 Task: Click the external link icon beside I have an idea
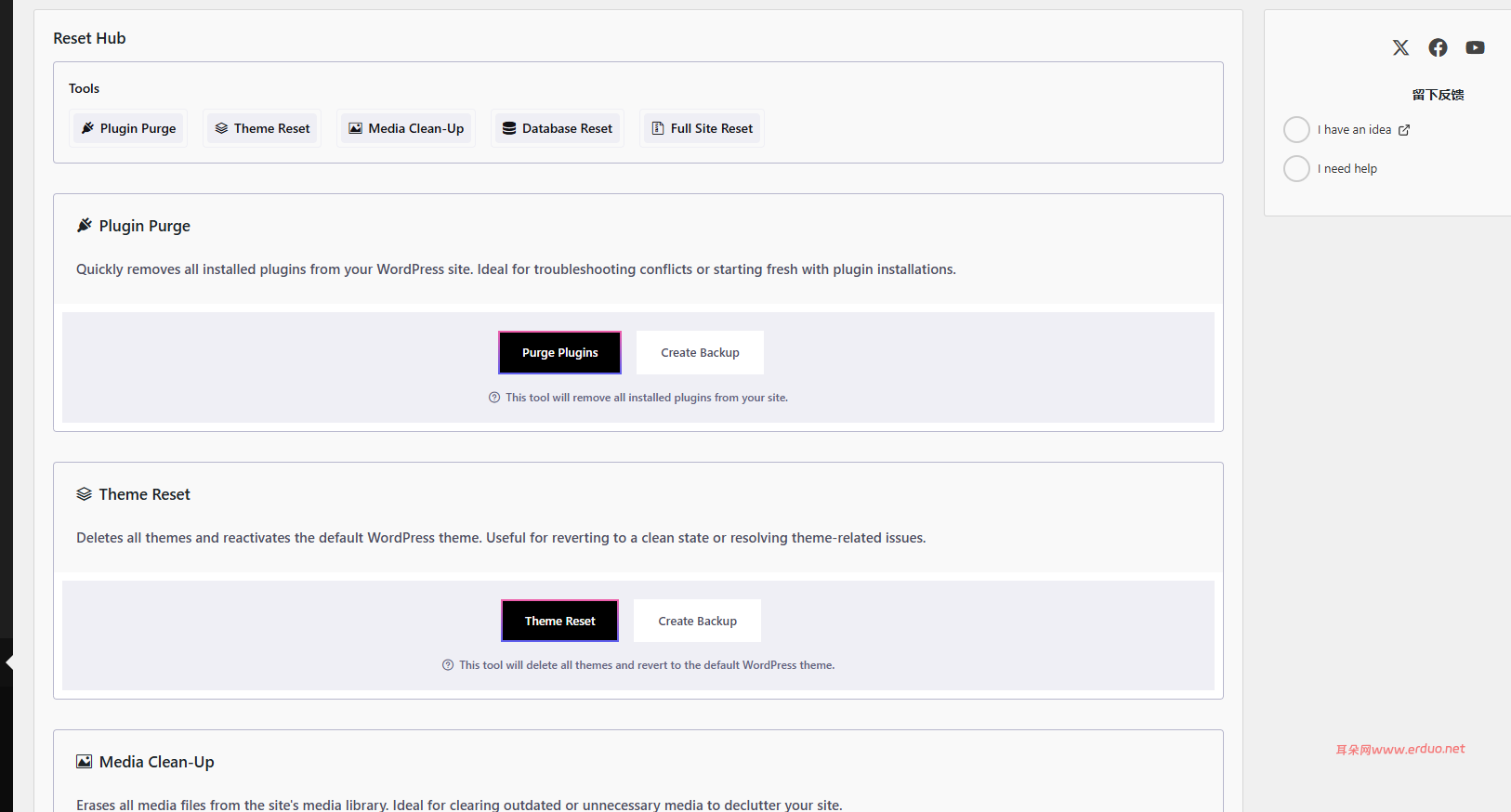1404,130
